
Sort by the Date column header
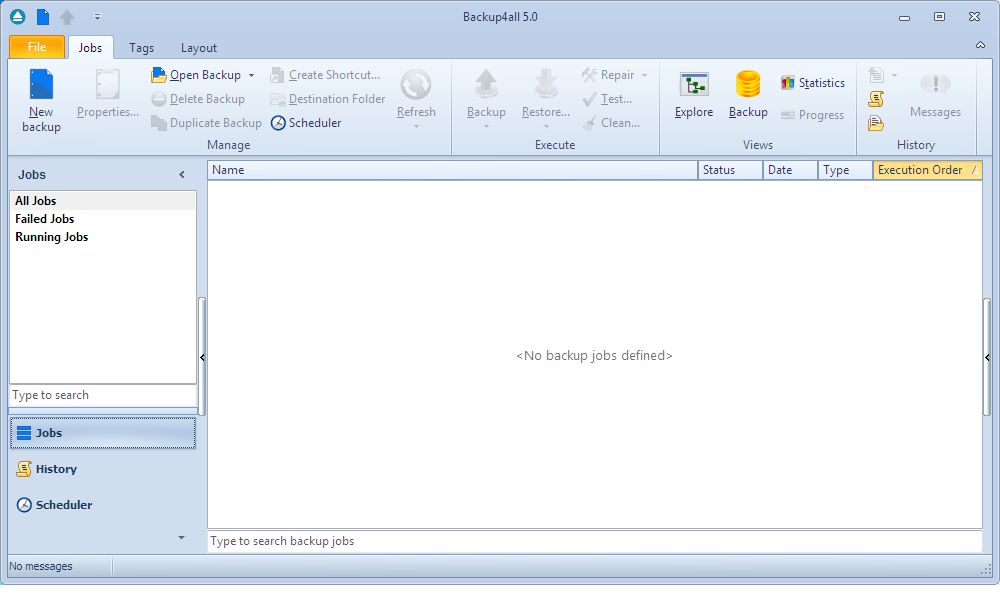coord(791,170)
